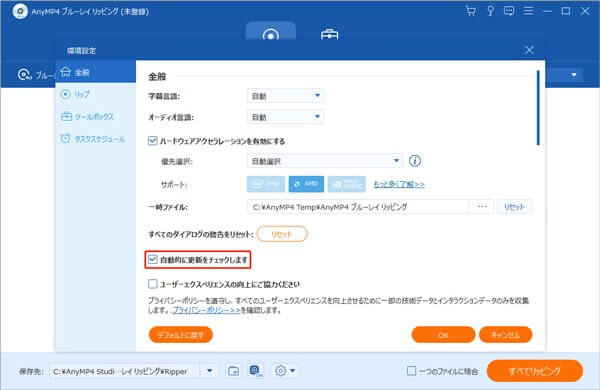Click the 一時ファイル path field
Image resolution: width=600 pixels, height=390 pixels.
tap(358, 207)
